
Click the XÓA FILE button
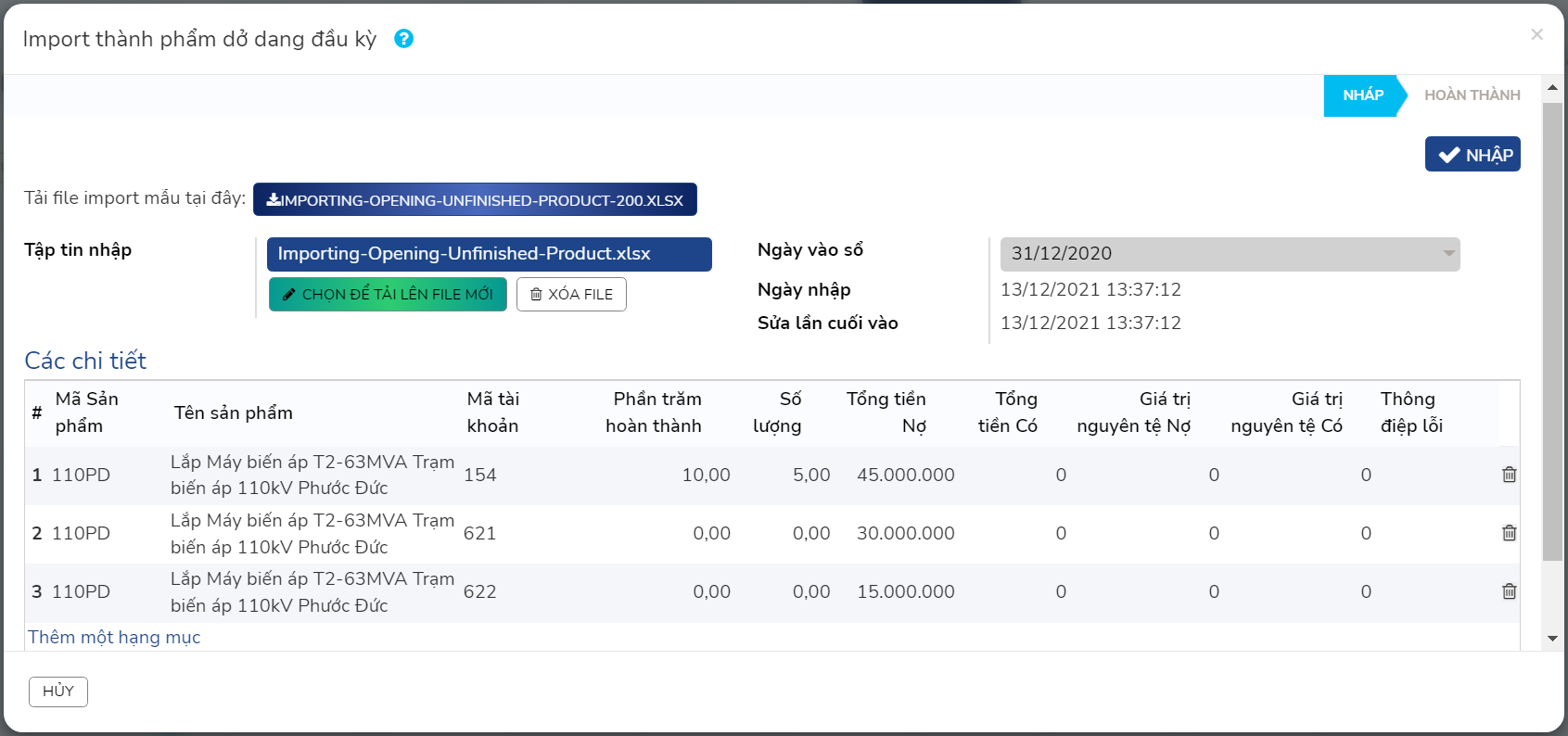coord(571,294)
